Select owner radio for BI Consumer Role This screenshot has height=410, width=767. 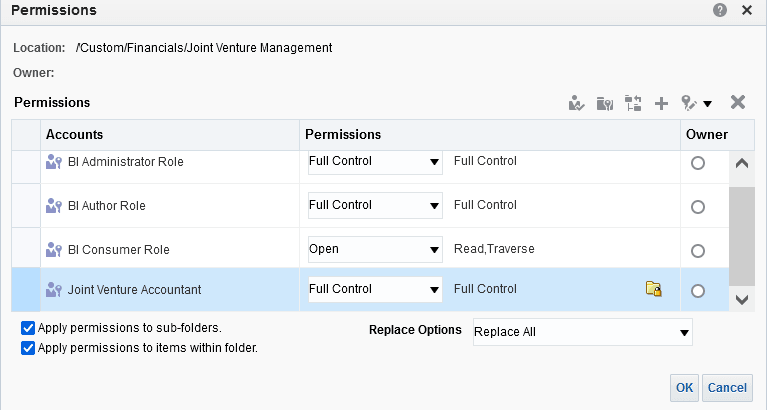[x=698, y=250]
